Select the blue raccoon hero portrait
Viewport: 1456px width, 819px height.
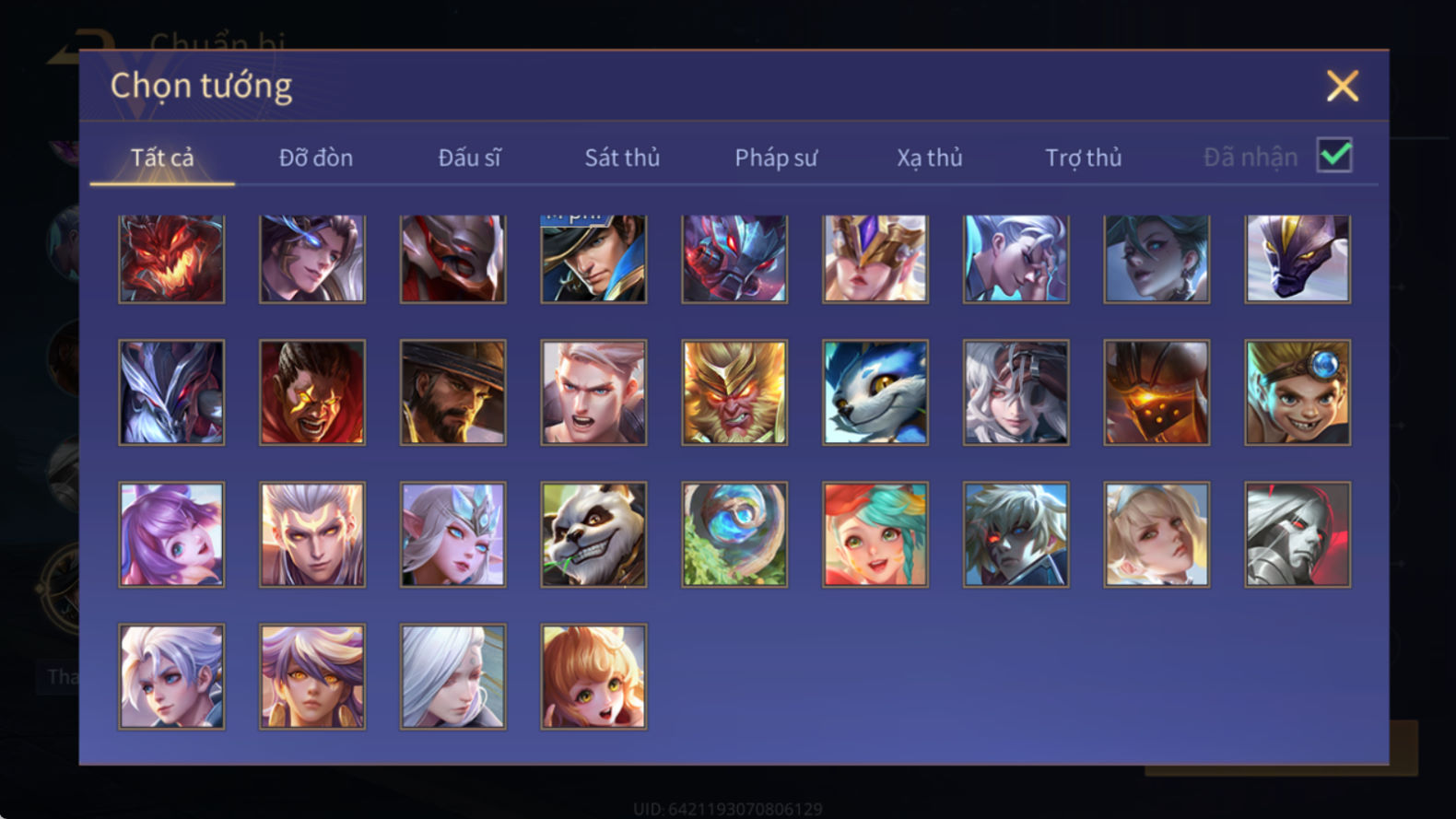coord(875,392)
